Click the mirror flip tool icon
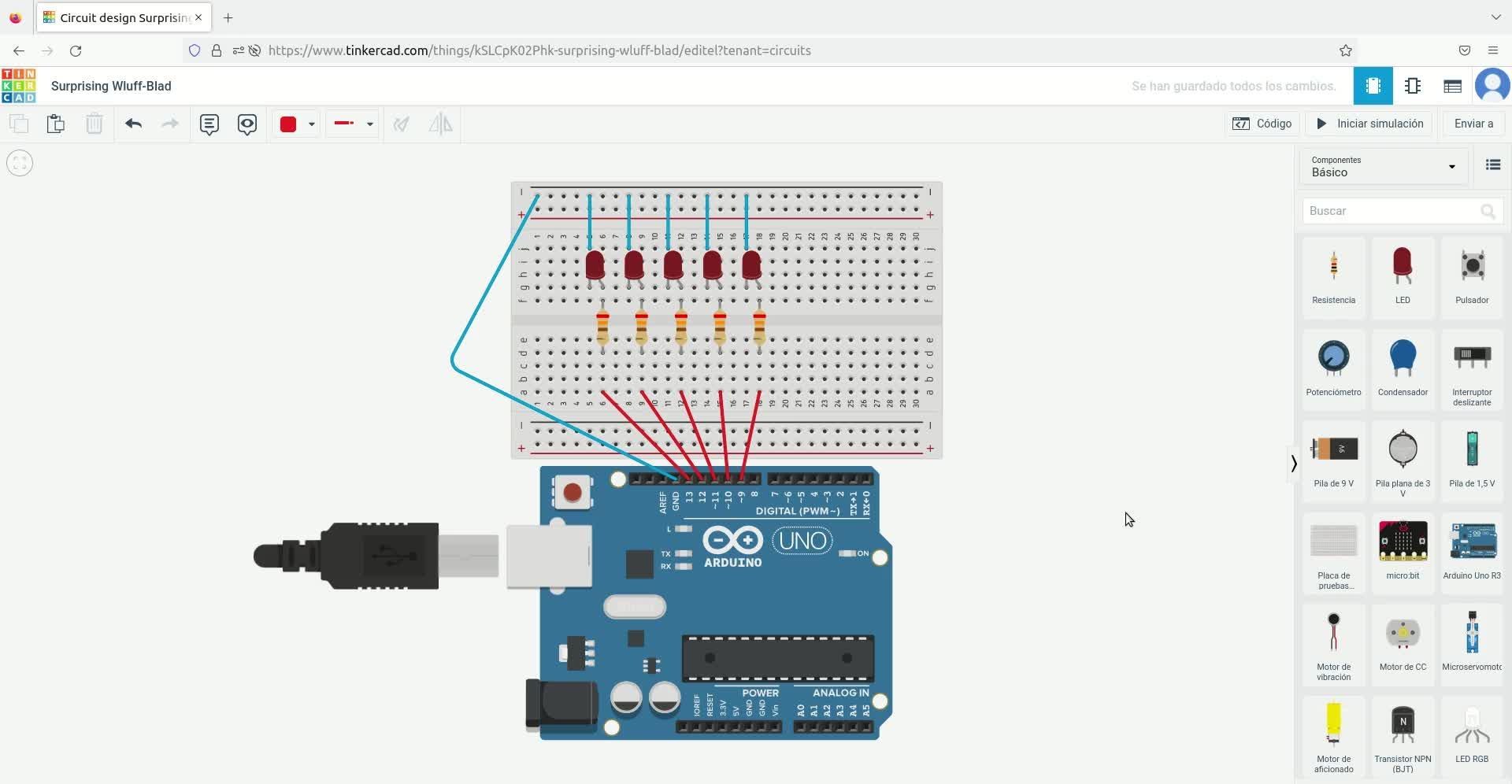This screenshot has height=784, width=1512. pos(440,124)
